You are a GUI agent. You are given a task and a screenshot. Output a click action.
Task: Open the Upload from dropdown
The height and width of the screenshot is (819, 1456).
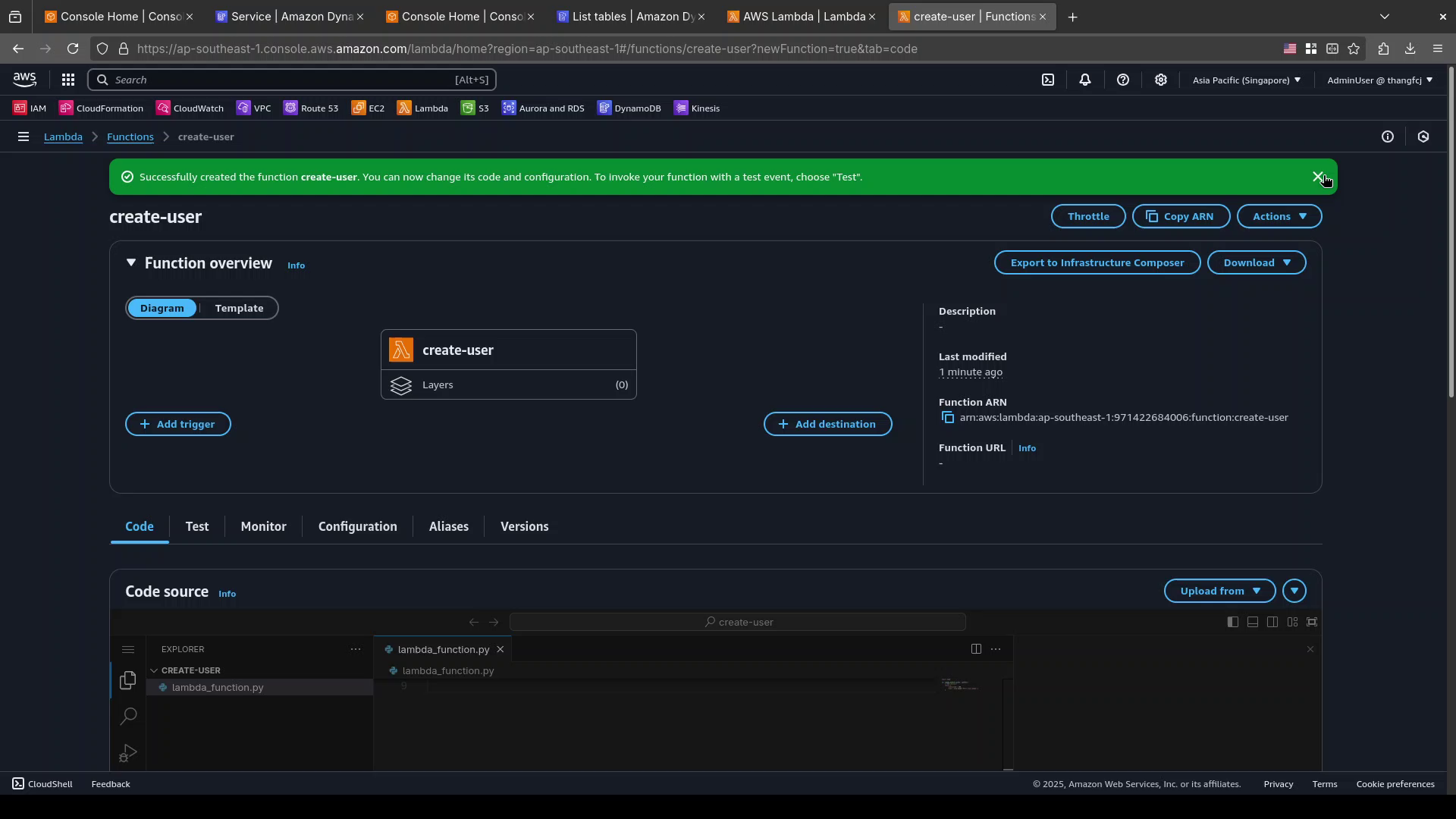tap(1220, 591)
